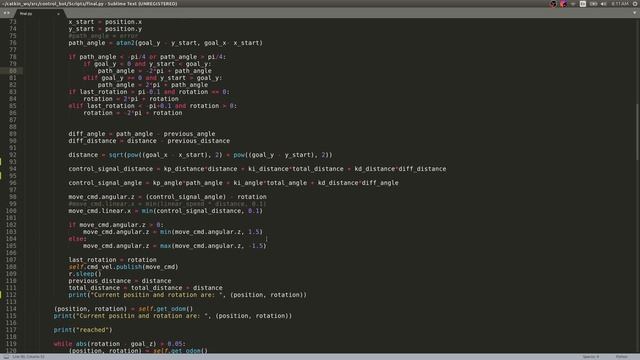
Task: Open the Python syntax selector
Action: click(x=622, y=357)
